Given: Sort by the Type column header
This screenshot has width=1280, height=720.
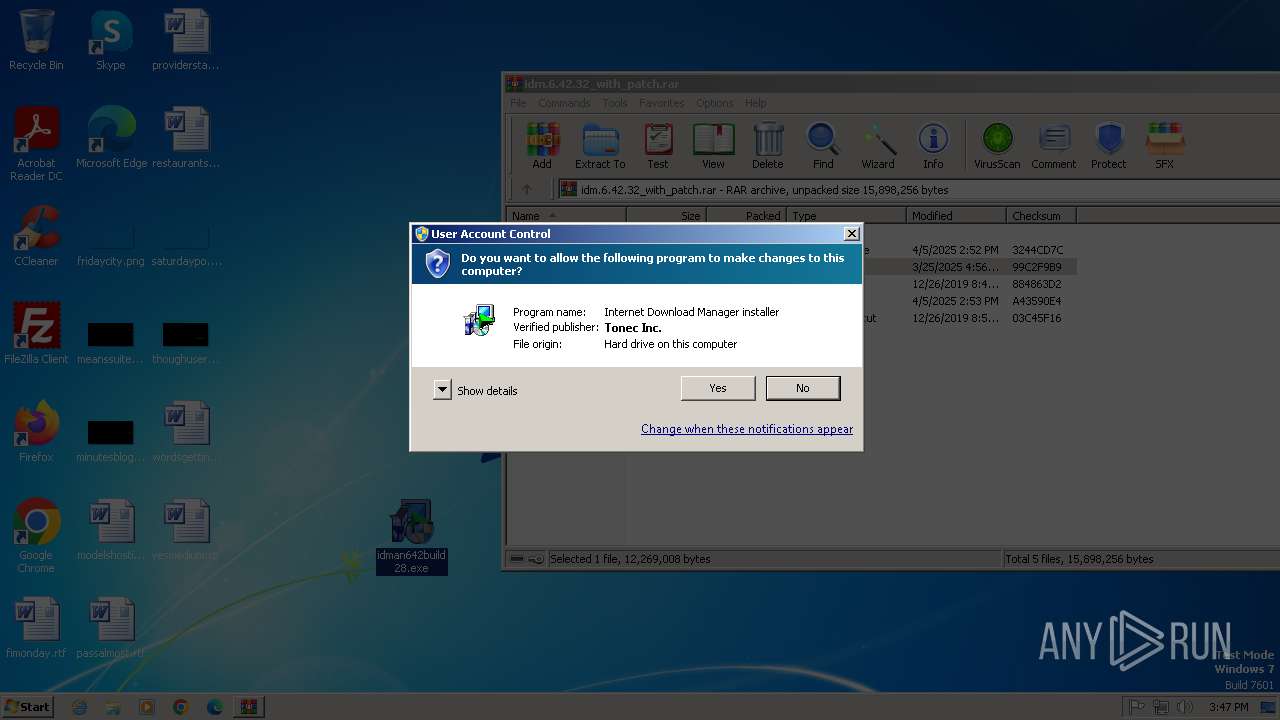Looking at the screenshot, I should [x=846, y=216].
